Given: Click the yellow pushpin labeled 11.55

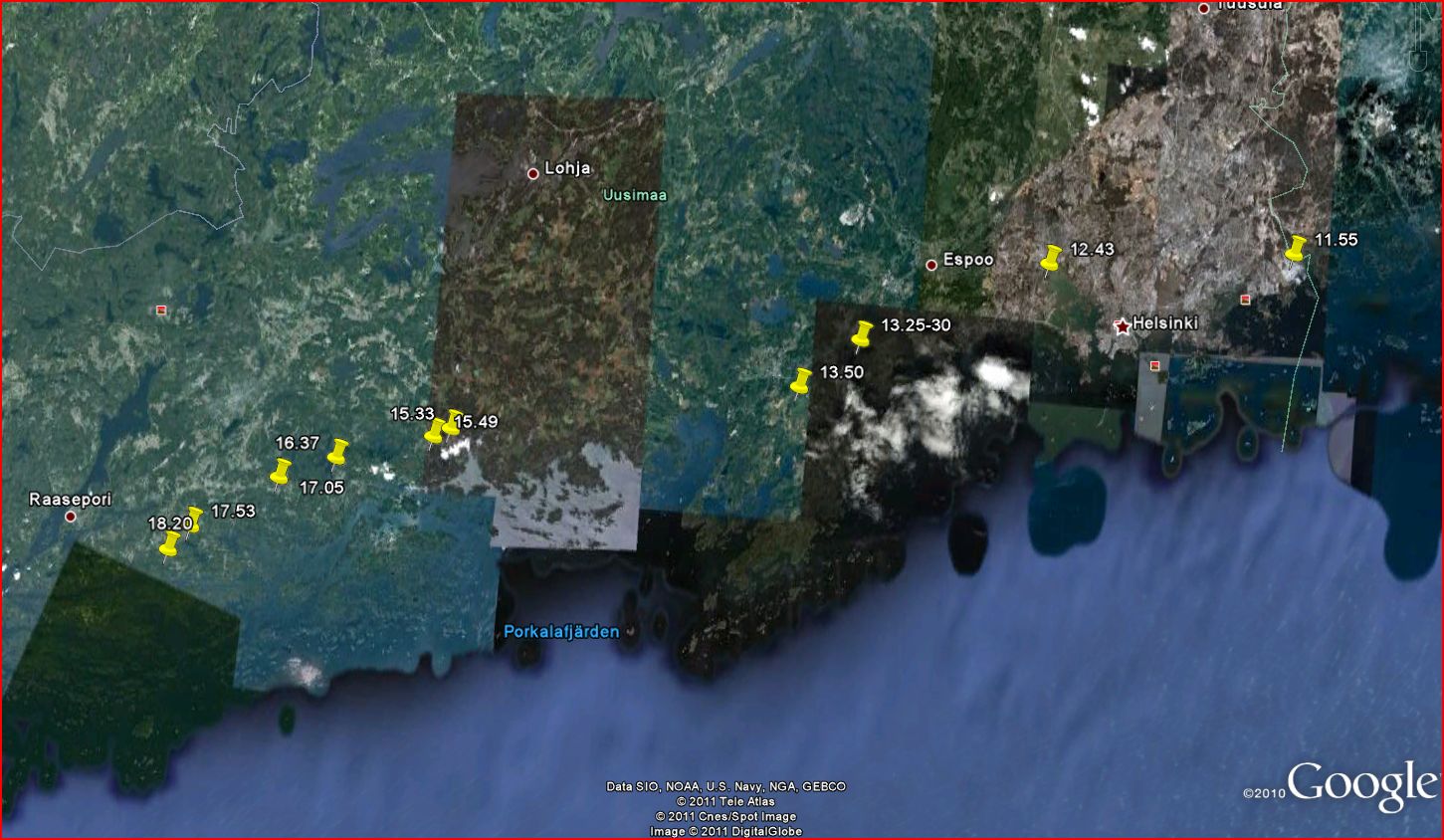Looking at the screenshot, I should click(1295, 249).
